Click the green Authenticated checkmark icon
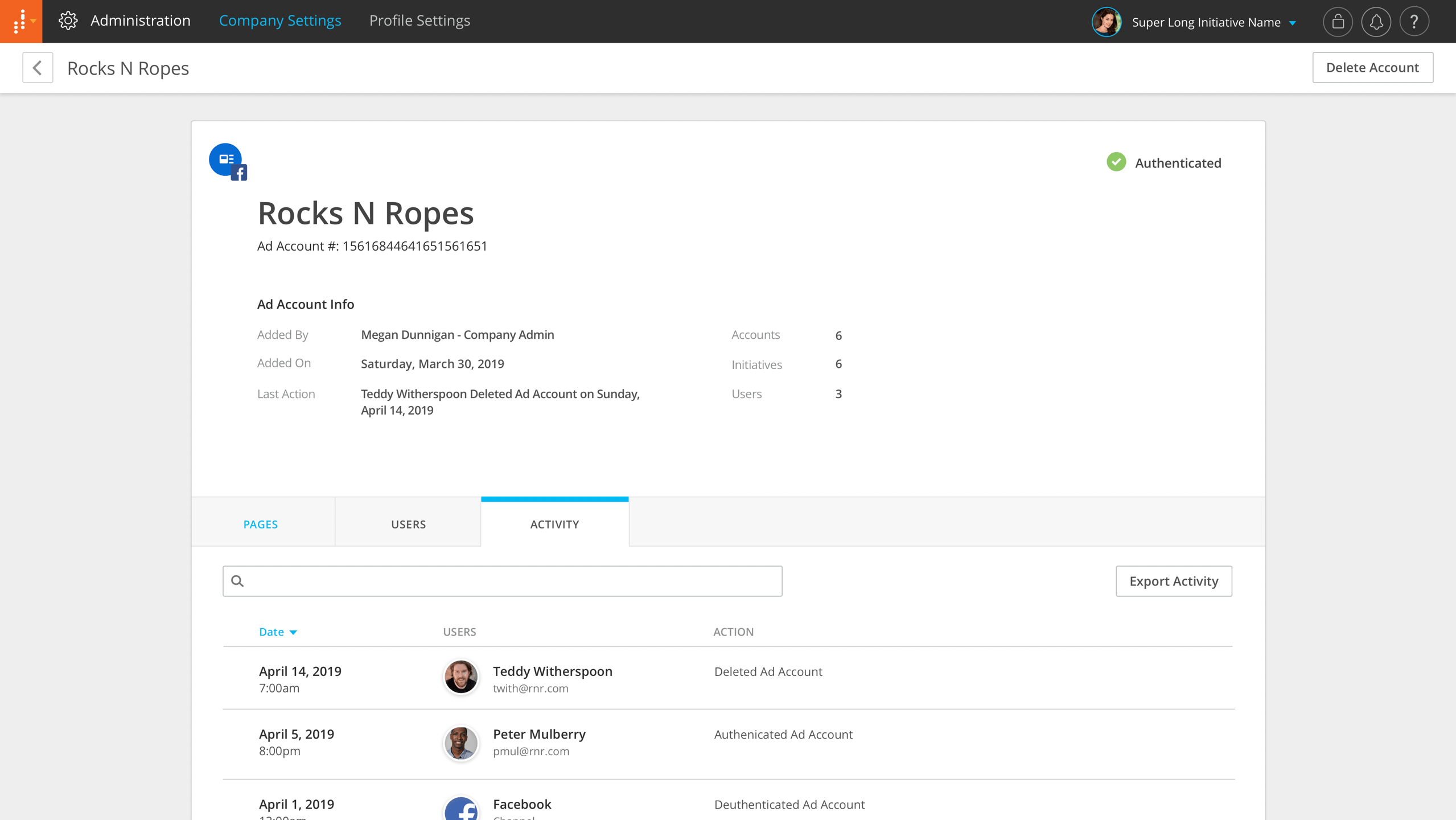Image resolution: width=1456 pixels, height=820 pixels. point(1116,162)
